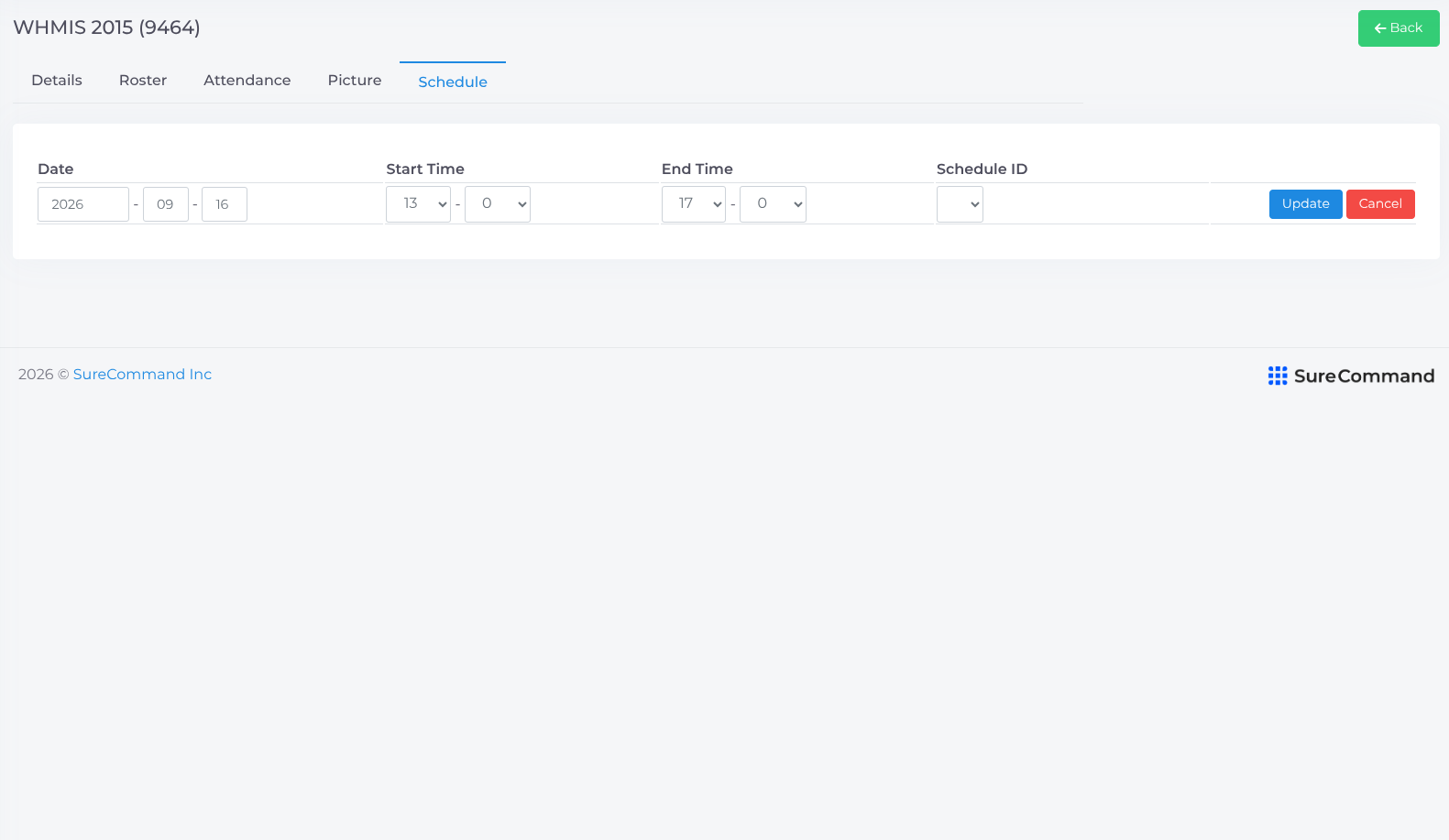Click the Schedule ID column header

[x=982, y=169]
